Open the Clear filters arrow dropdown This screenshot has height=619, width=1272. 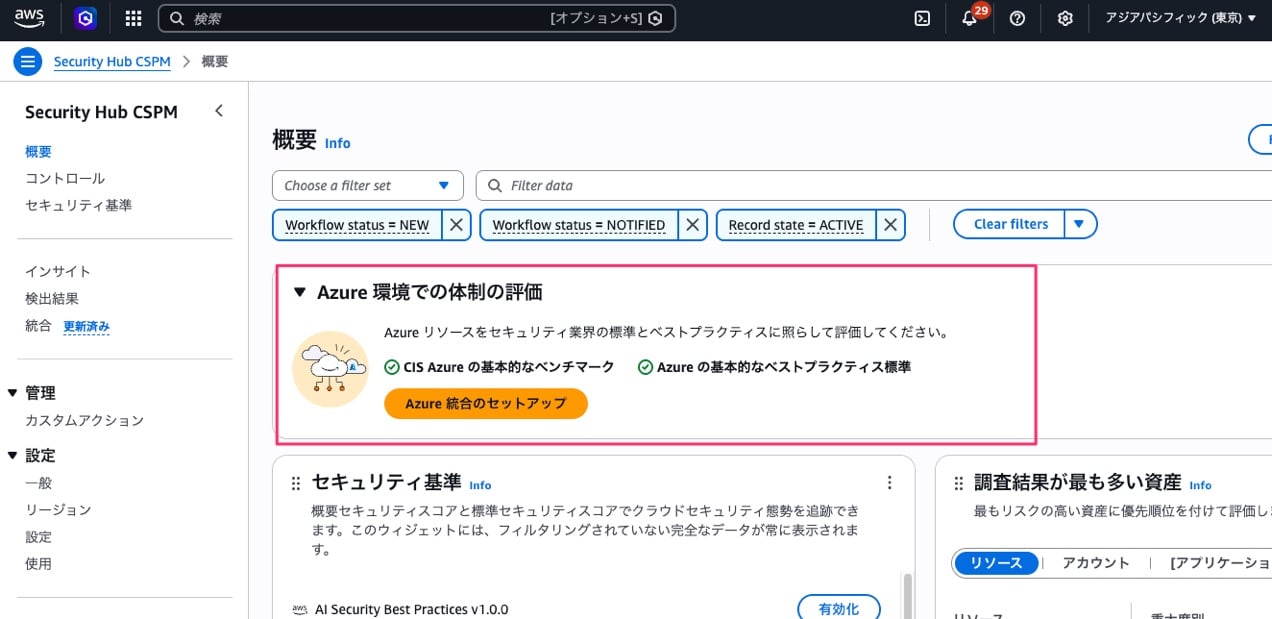[x=1080, y=224]
